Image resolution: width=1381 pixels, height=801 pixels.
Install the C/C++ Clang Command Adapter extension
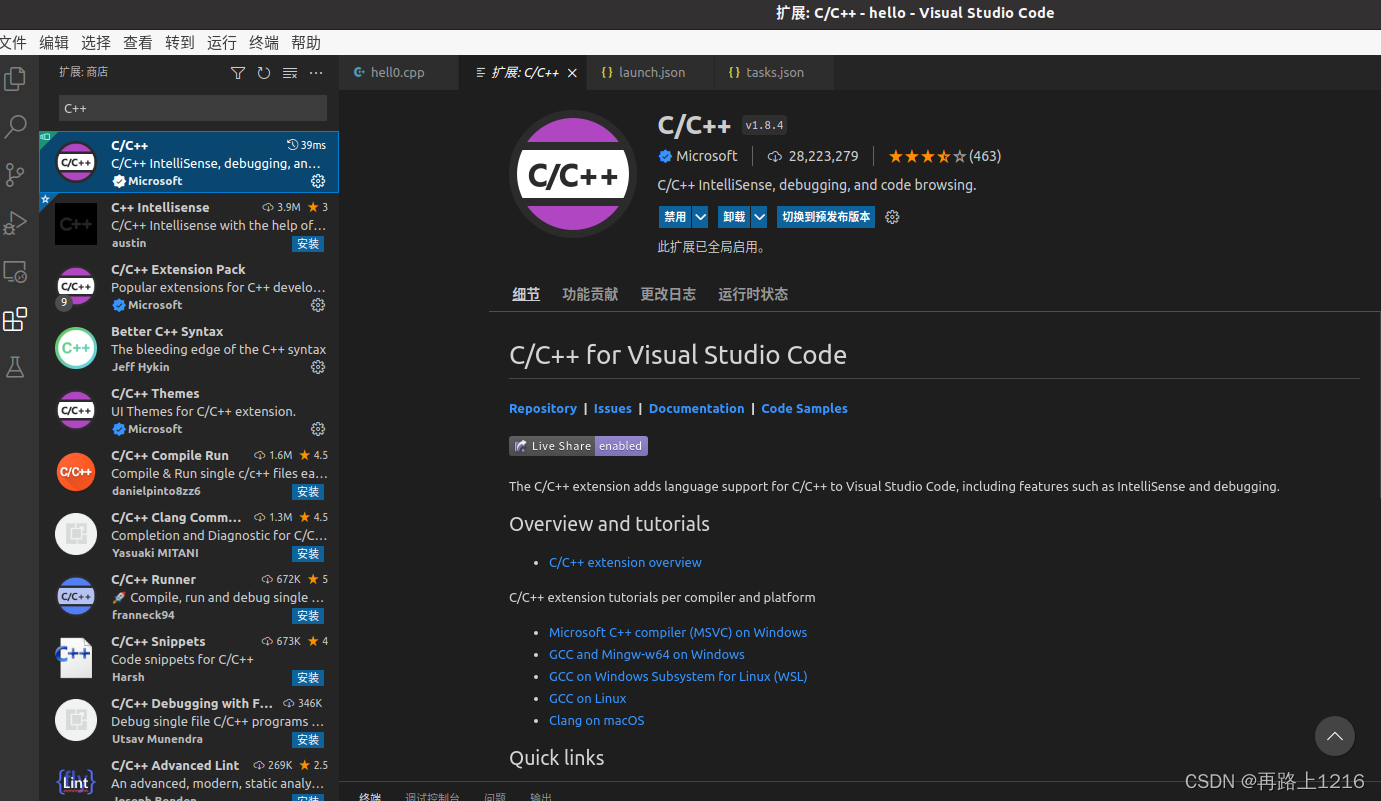coord(308,554)
